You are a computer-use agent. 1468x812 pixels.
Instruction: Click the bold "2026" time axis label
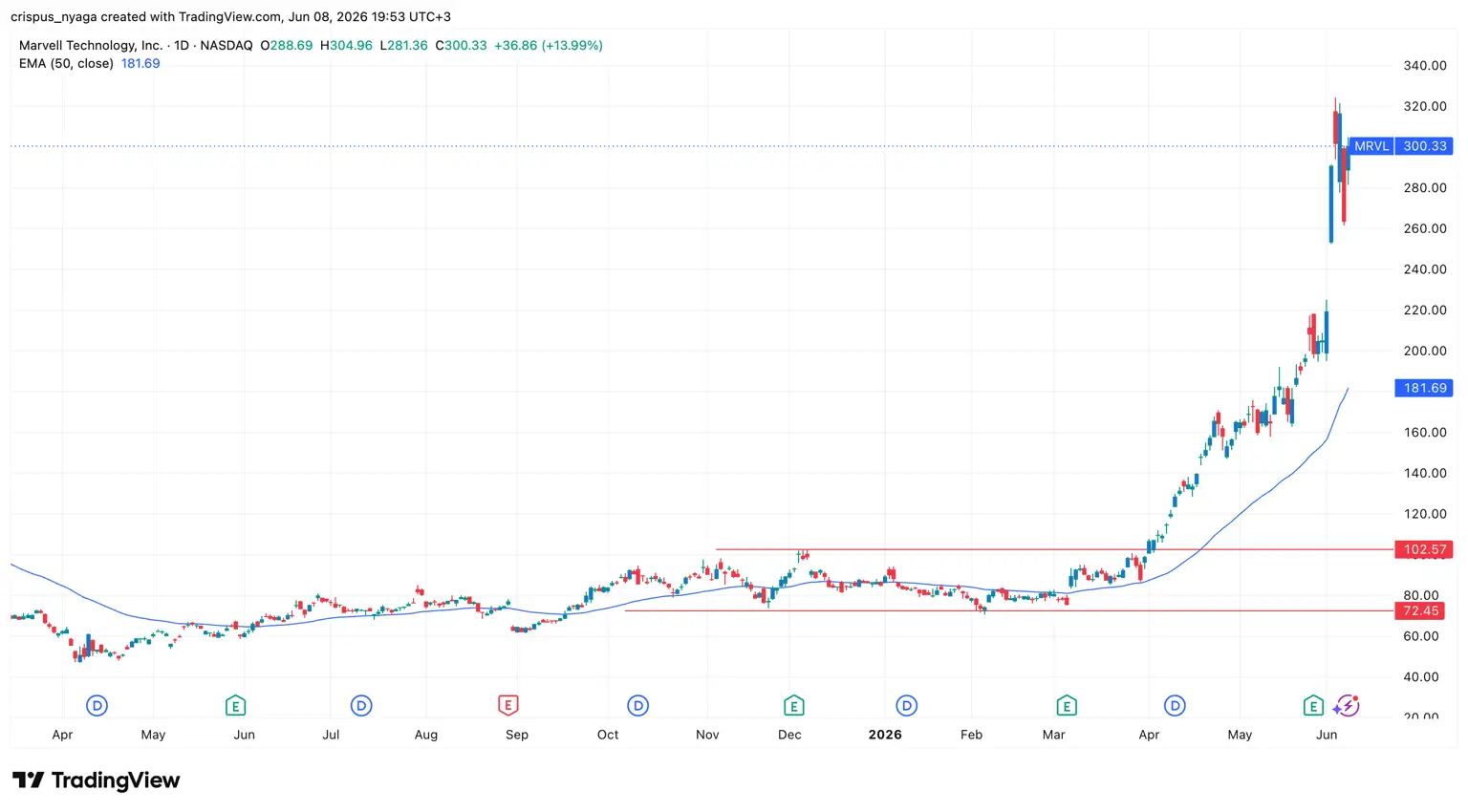coord(885,735)
